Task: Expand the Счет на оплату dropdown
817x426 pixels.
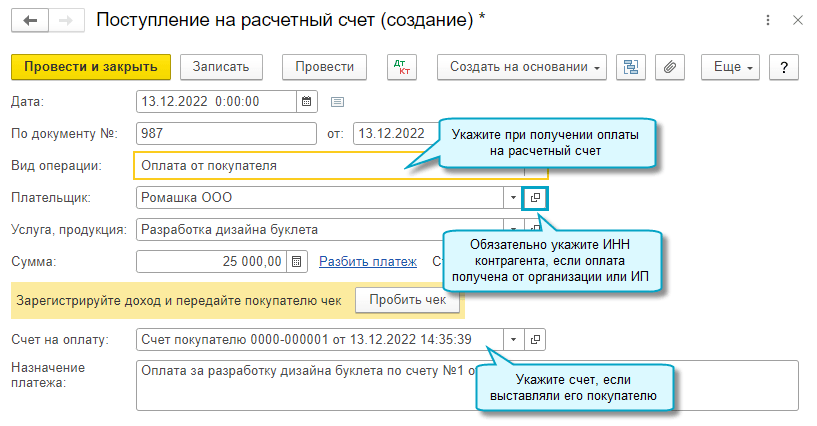Action: coord(513,340)
